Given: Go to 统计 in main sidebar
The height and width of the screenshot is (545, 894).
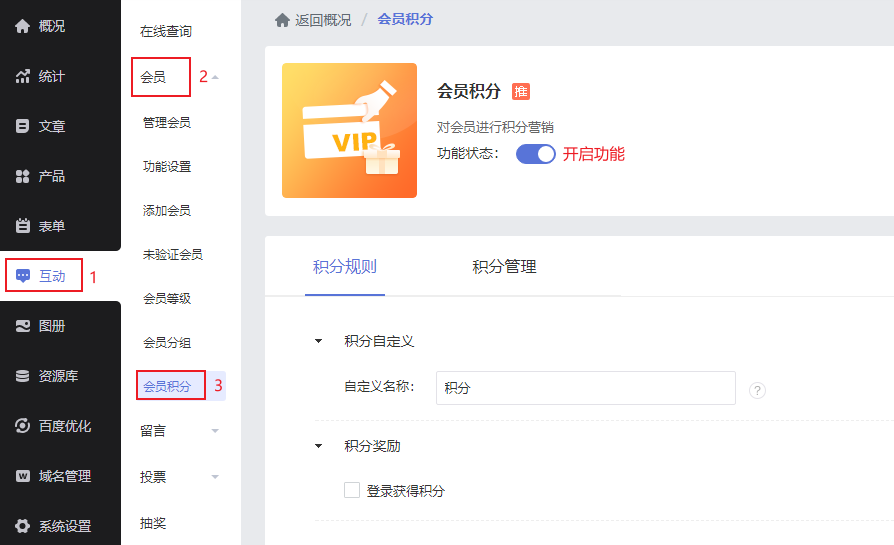Looking at the screenshot, I should (51, 76).
